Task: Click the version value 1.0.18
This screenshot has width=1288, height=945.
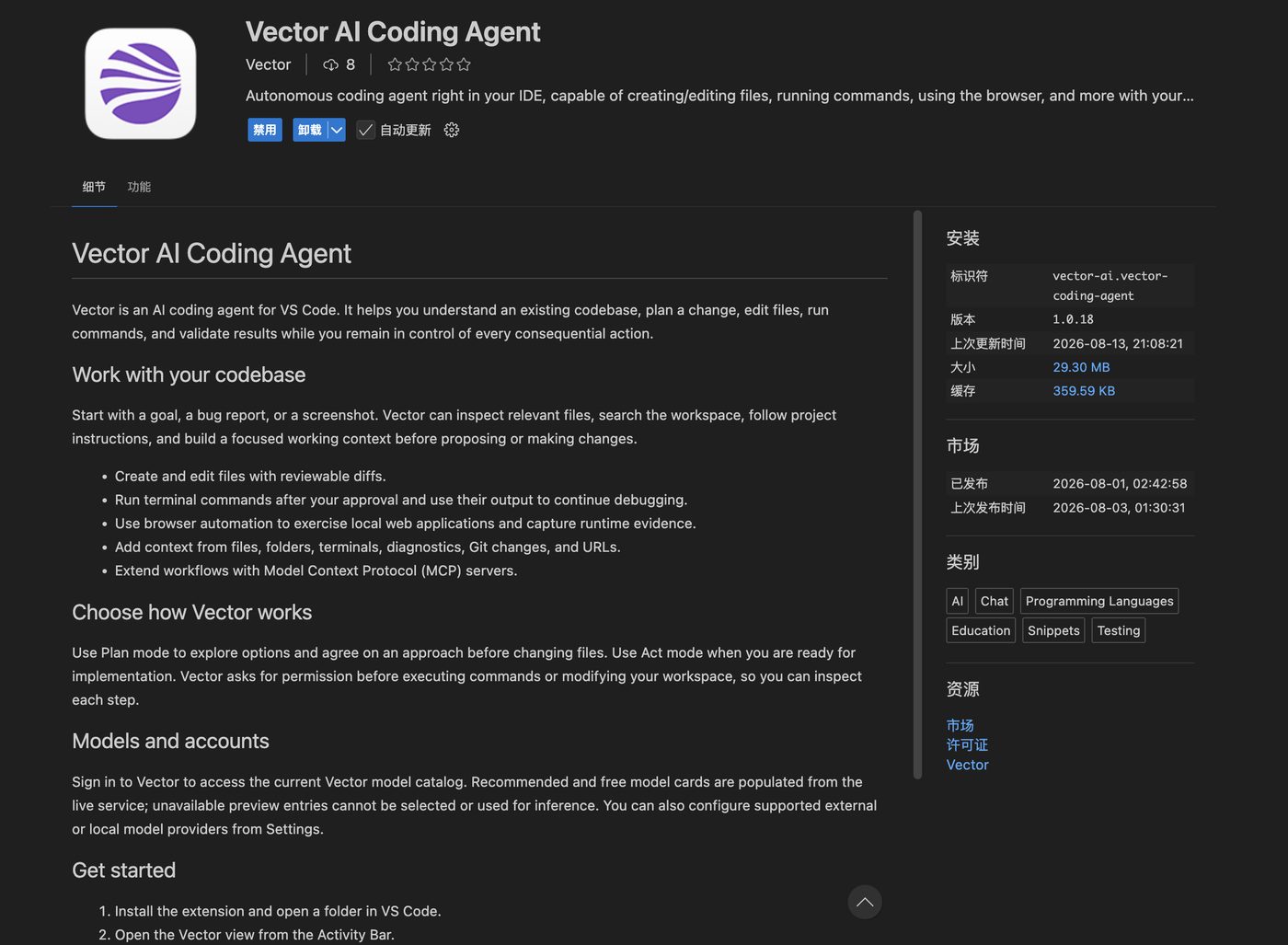Action: click(x=1073, y=319)
